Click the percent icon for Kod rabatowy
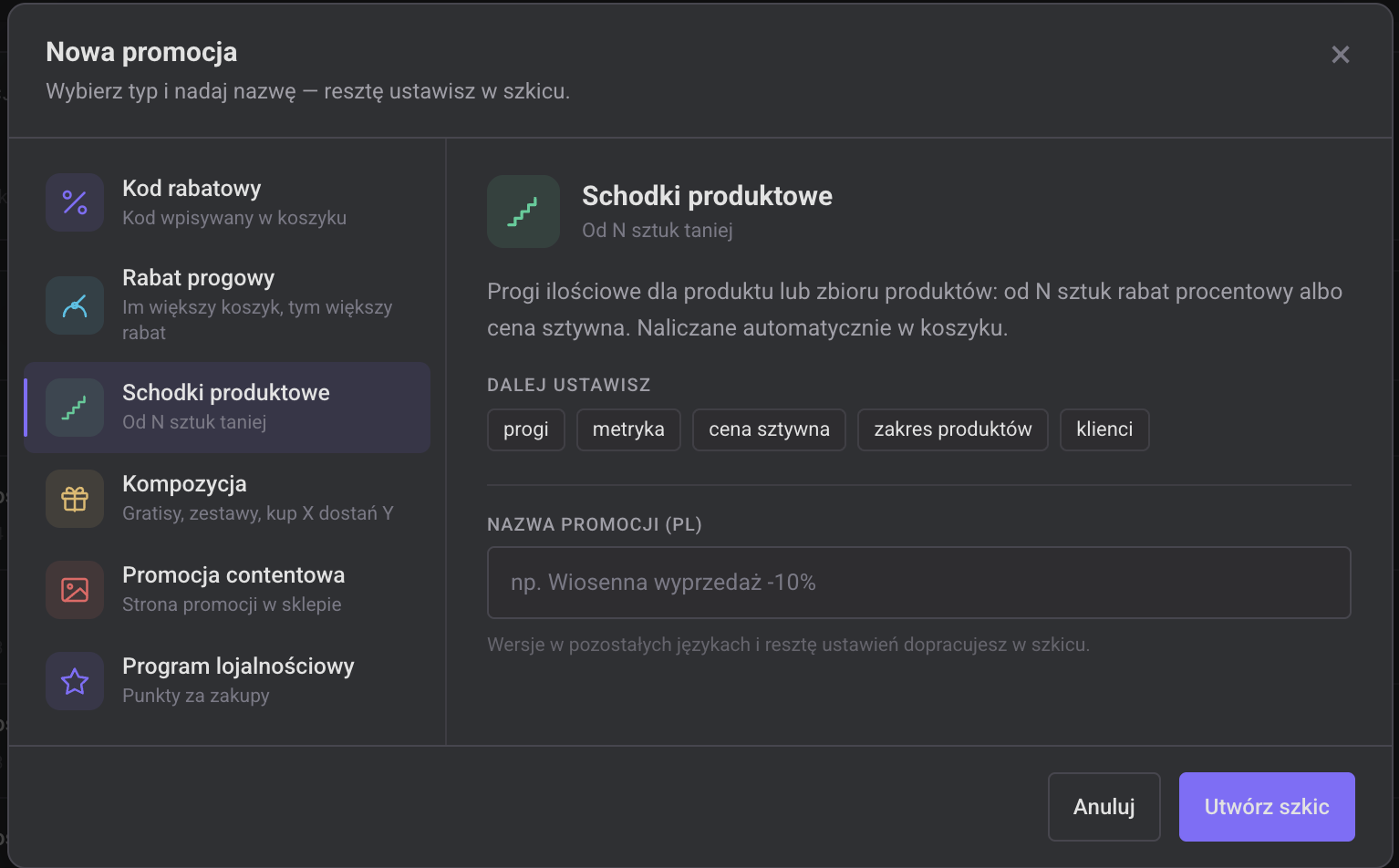The height and width of the screenshot is (868, 1399). pos(75,202)
